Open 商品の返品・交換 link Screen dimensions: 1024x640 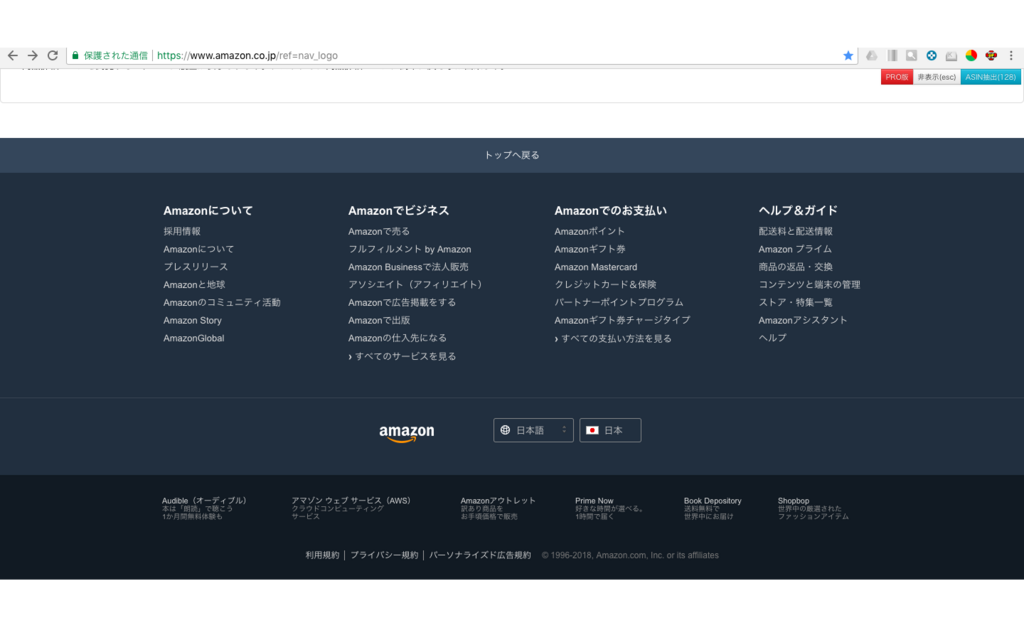[795, 266]
